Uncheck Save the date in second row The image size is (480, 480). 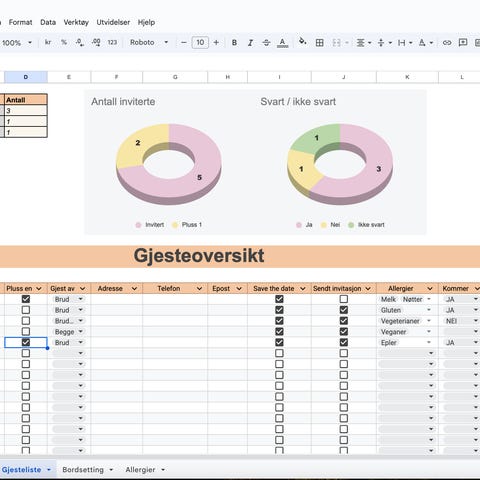(x=279, y=310)
